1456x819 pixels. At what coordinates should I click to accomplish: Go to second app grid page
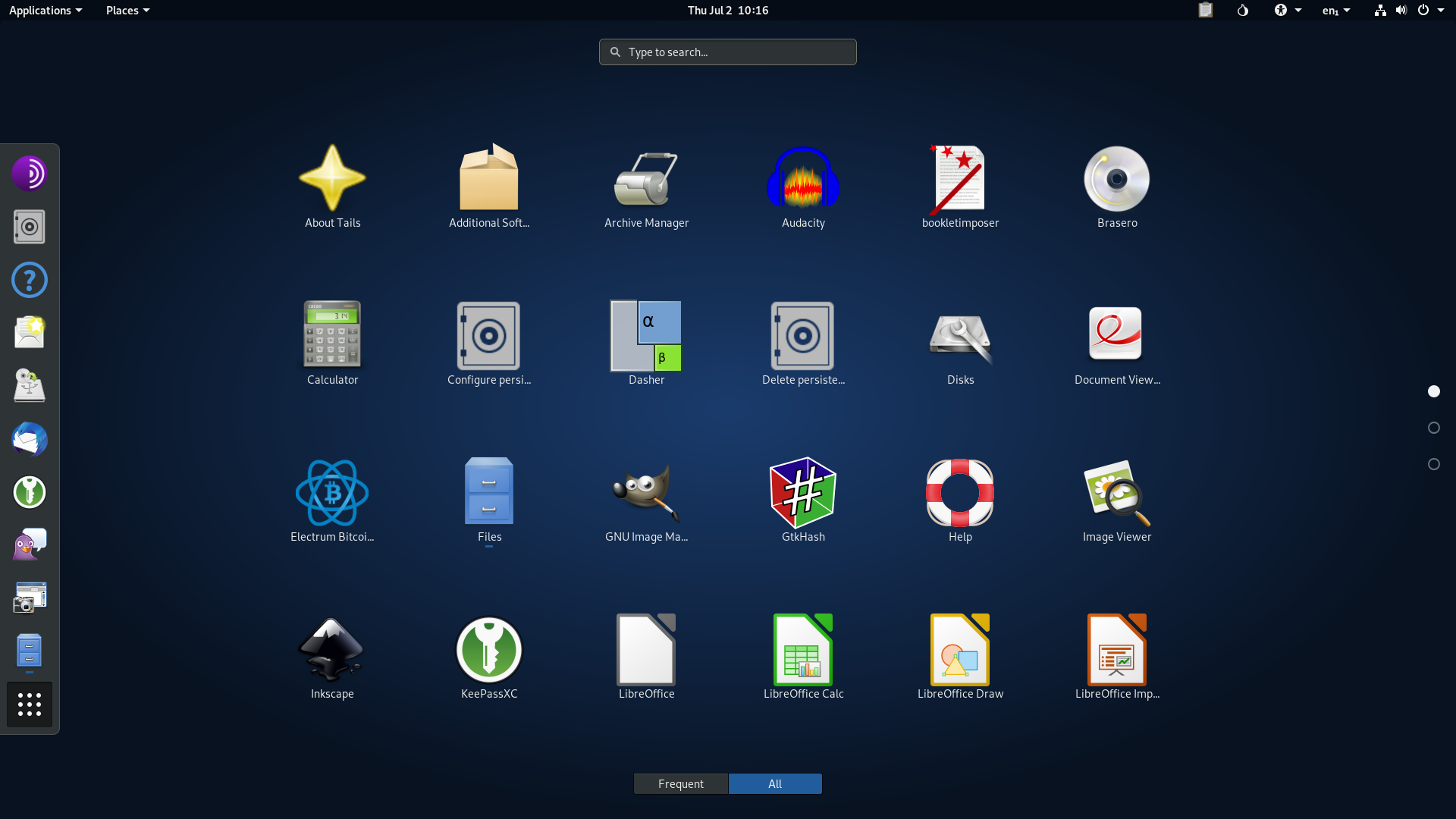1433,428
